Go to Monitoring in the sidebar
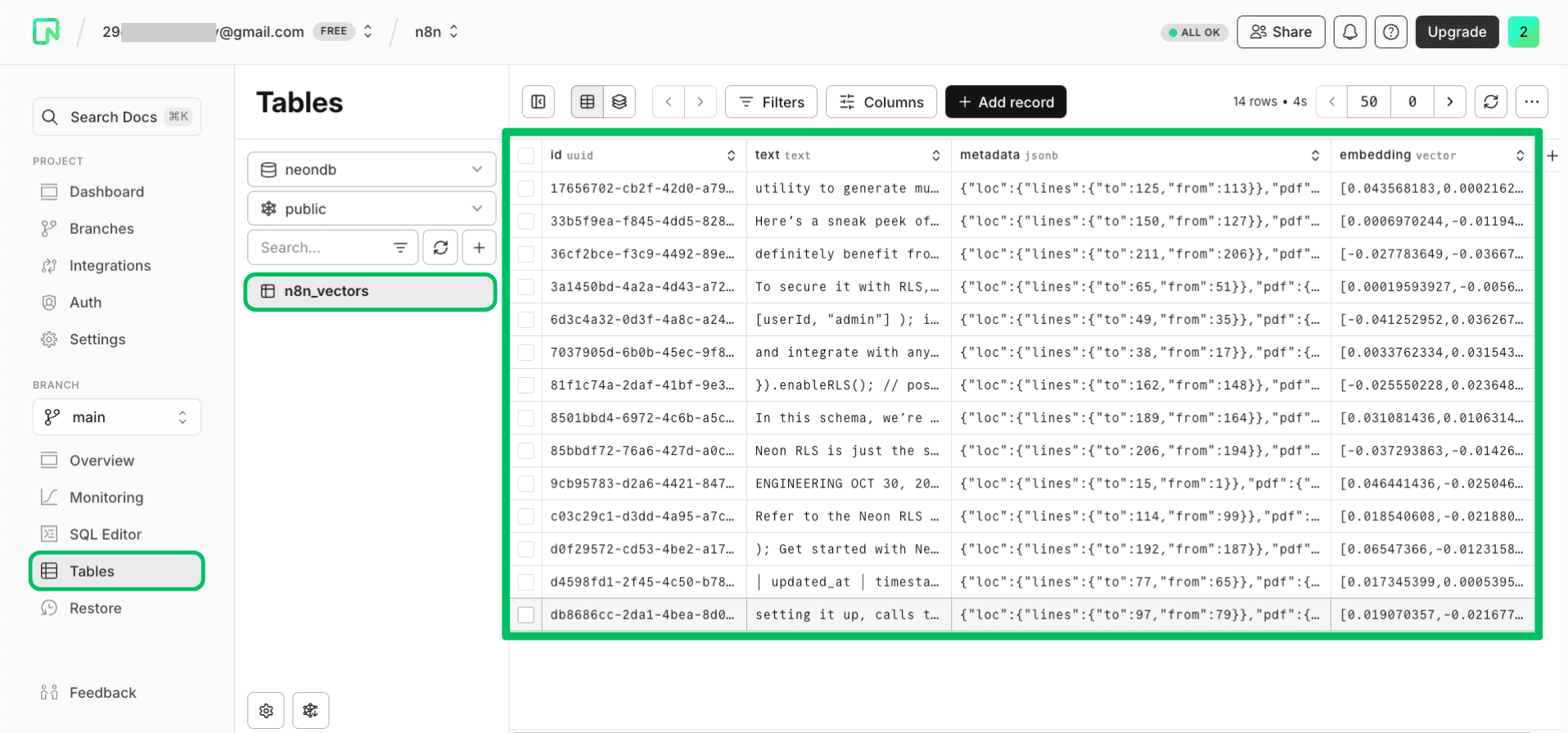 click(106, 497)
